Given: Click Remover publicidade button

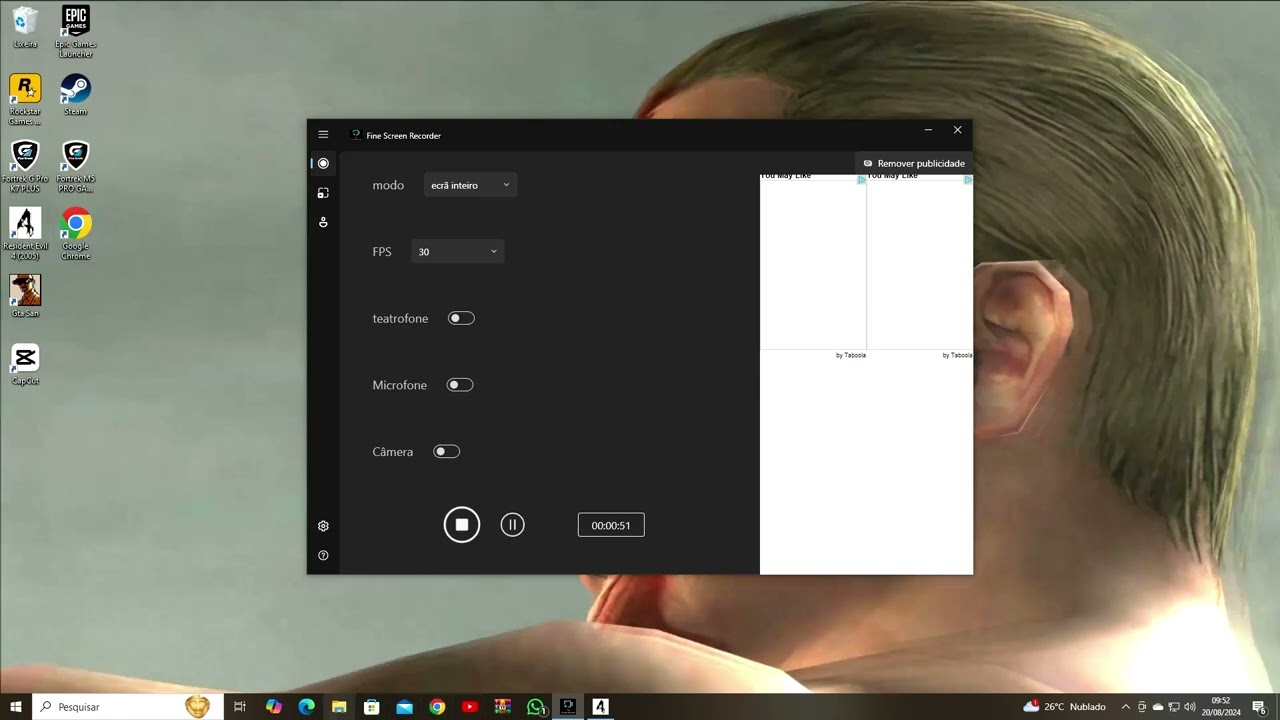Looking at the screenshot, I should pos(914,163).
